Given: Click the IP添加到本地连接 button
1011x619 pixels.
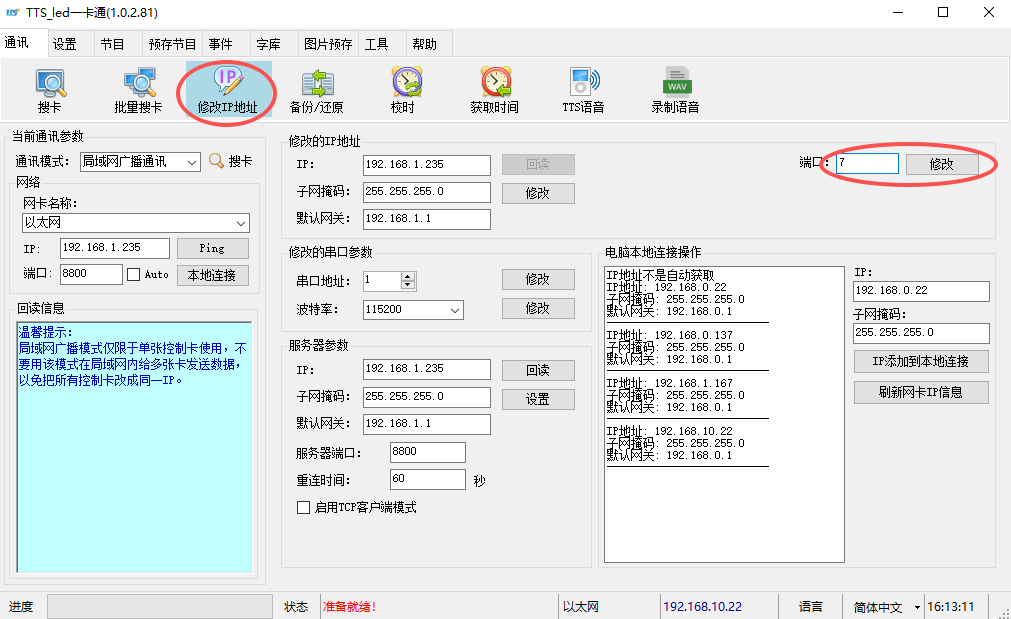Looking at the screenshot, I should 921,362.
